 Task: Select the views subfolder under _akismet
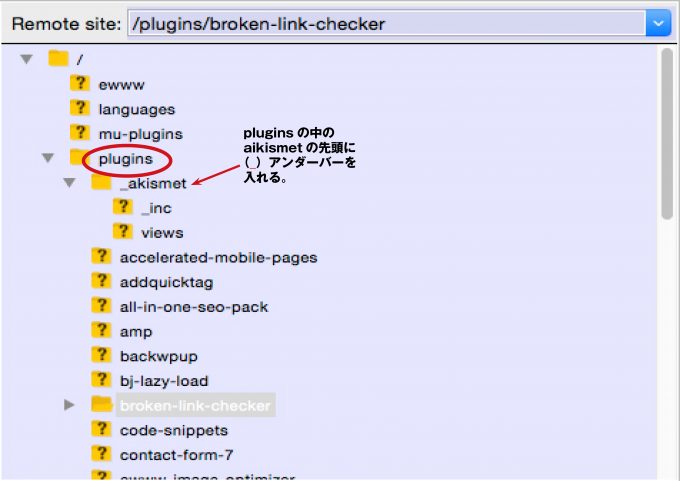(162, 232)
